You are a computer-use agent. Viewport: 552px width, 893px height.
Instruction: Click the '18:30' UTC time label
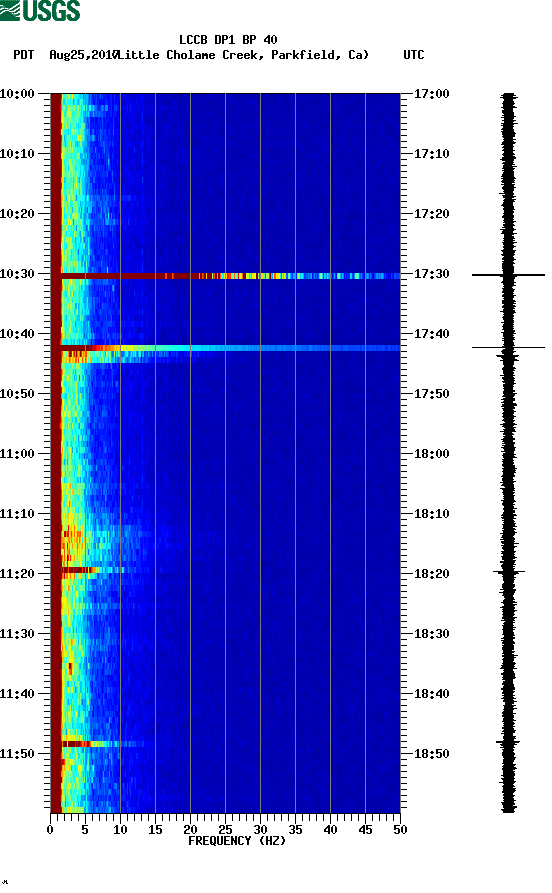432,634
